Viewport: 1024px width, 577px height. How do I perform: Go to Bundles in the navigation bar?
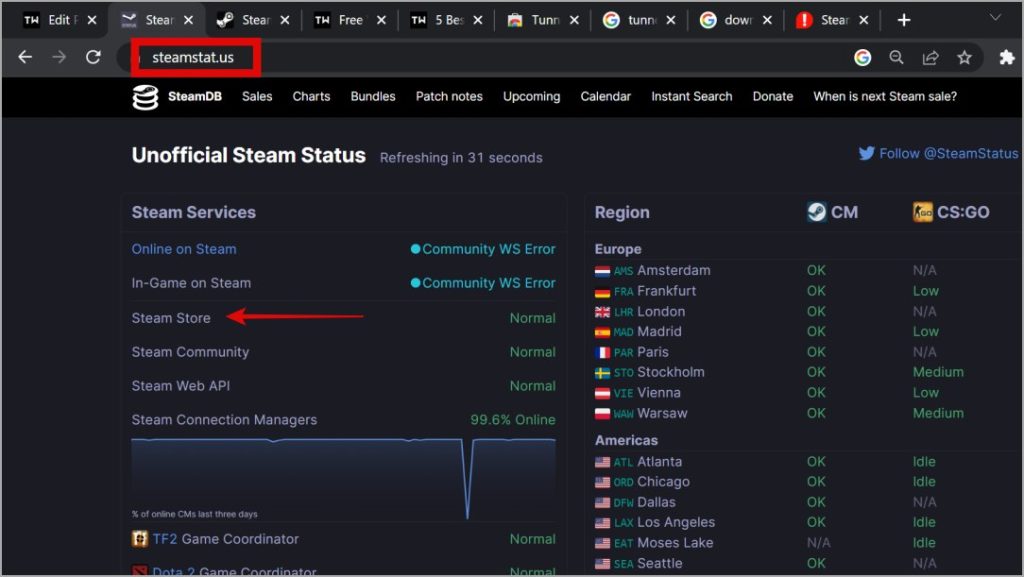pyautogui.click(x=373, y=97)
